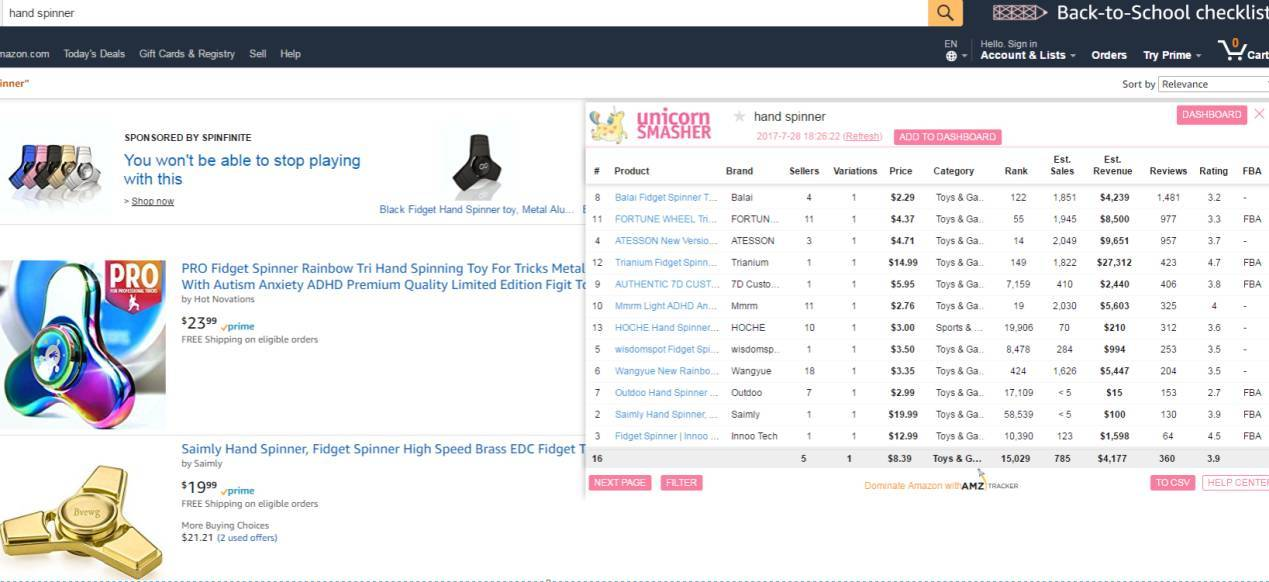This screenshot has height=582, width=1269.
Task: Click the Unicorn Smasher logo
Action: (x=652, y=125)
